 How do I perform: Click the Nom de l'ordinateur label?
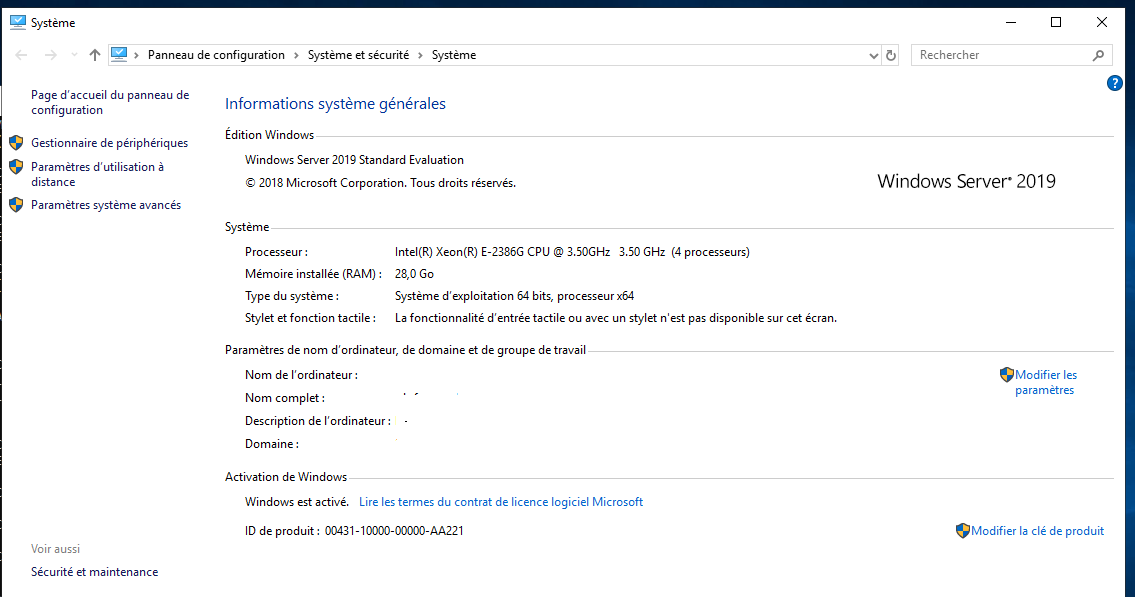[301, 375]
